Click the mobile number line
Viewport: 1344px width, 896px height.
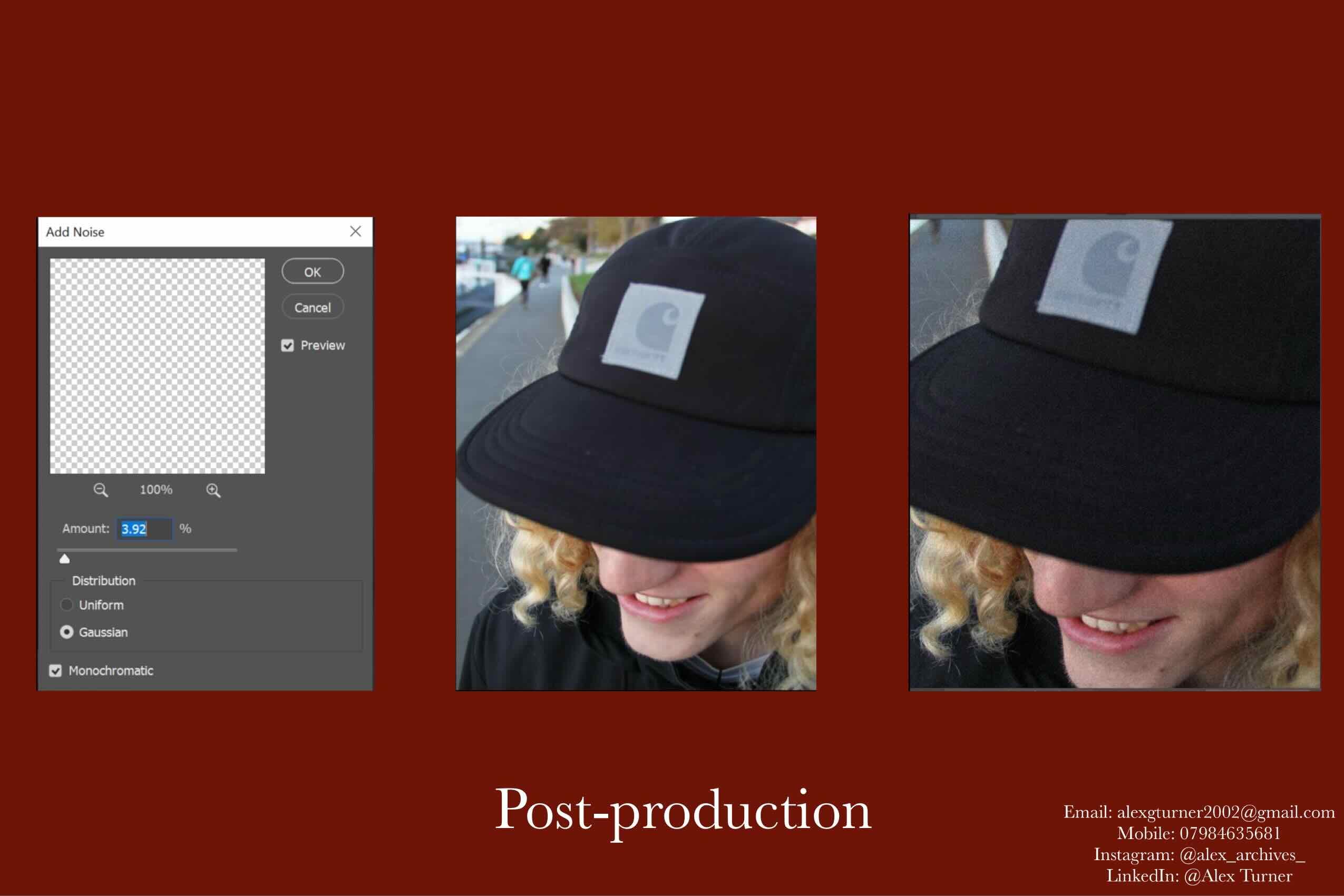(1199, 833)
